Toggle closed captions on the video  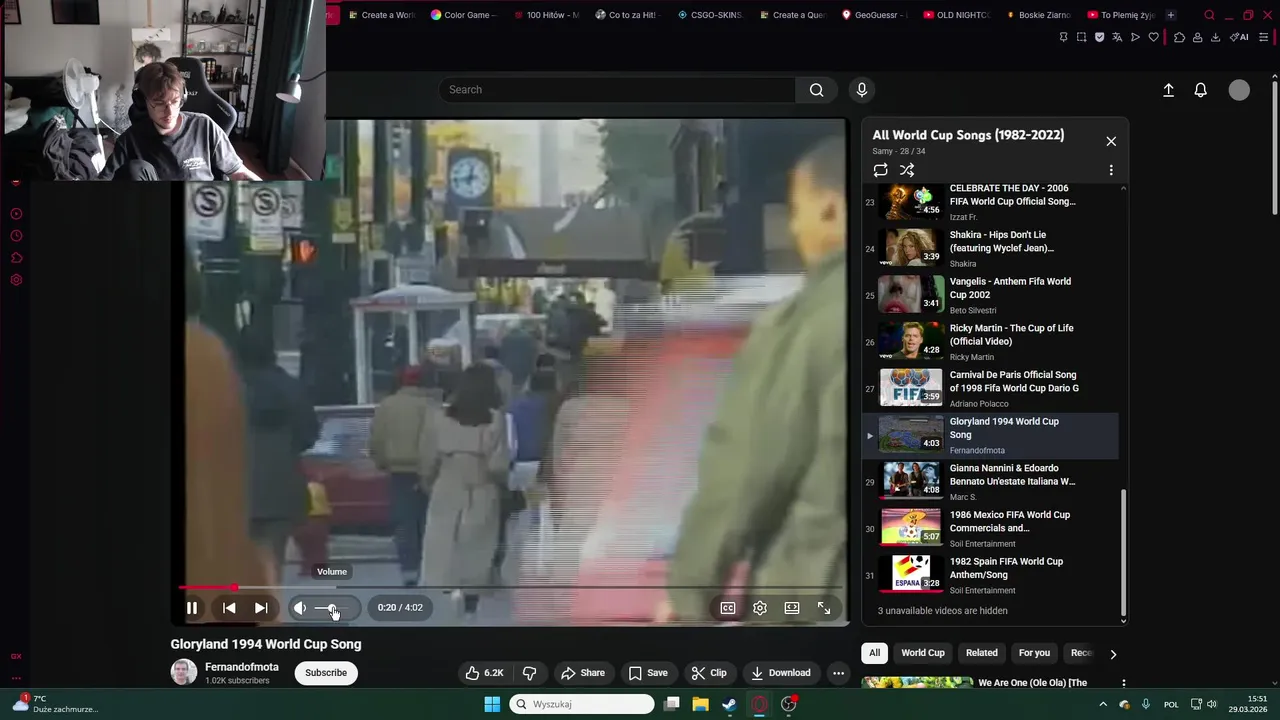(728, 607)
